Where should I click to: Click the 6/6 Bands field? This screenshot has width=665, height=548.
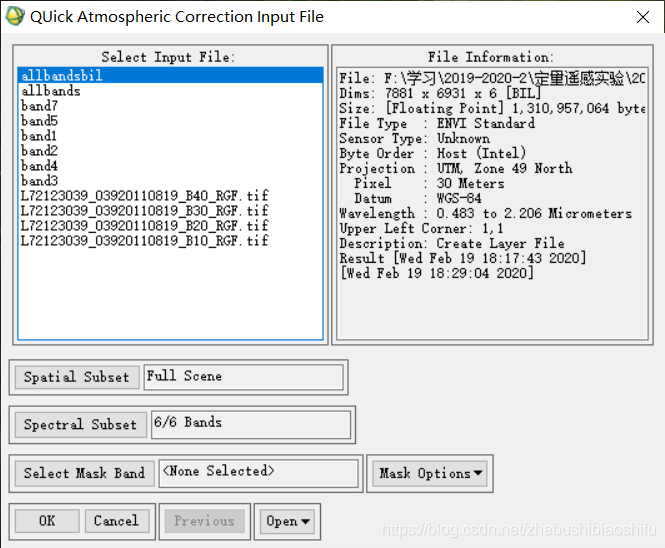point(251,424)
